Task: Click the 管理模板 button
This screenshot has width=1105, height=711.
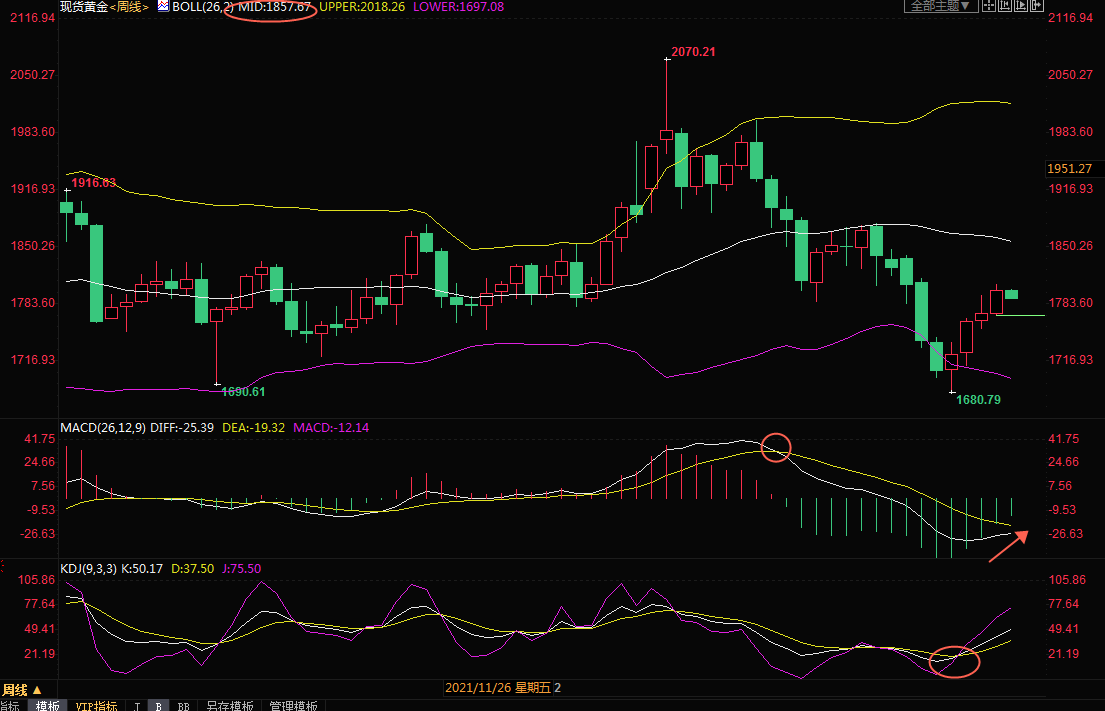Action: [x=294, y=705]
